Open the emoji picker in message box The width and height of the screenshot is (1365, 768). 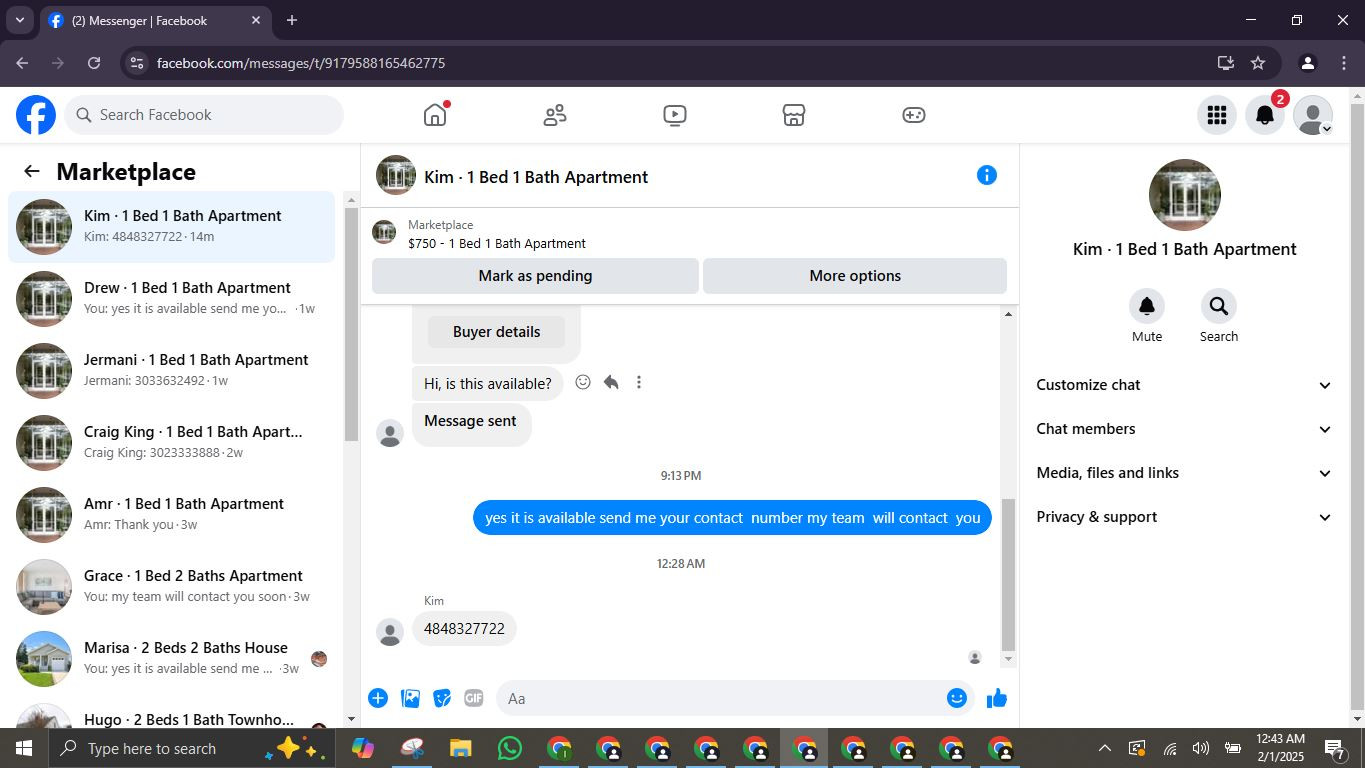tap(957, 698)
